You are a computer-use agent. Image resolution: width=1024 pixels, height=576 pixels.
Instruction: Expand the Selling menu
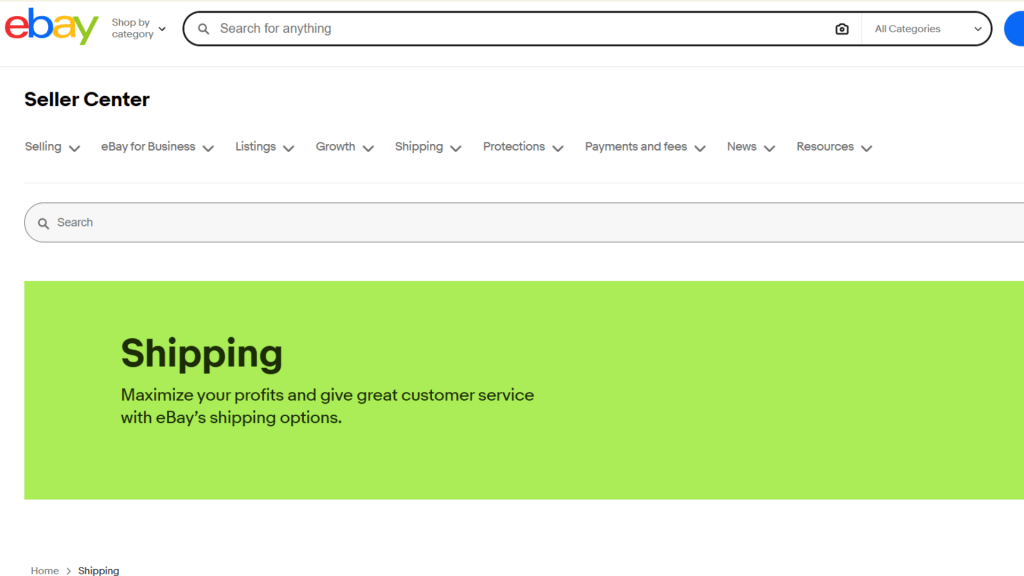[x=52, y=147]
